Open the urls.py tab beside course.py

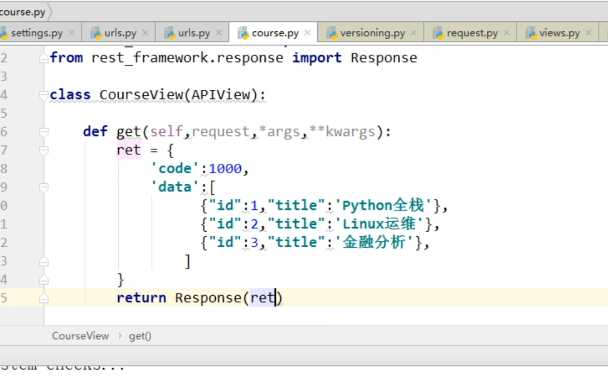(x=193, y=33)
